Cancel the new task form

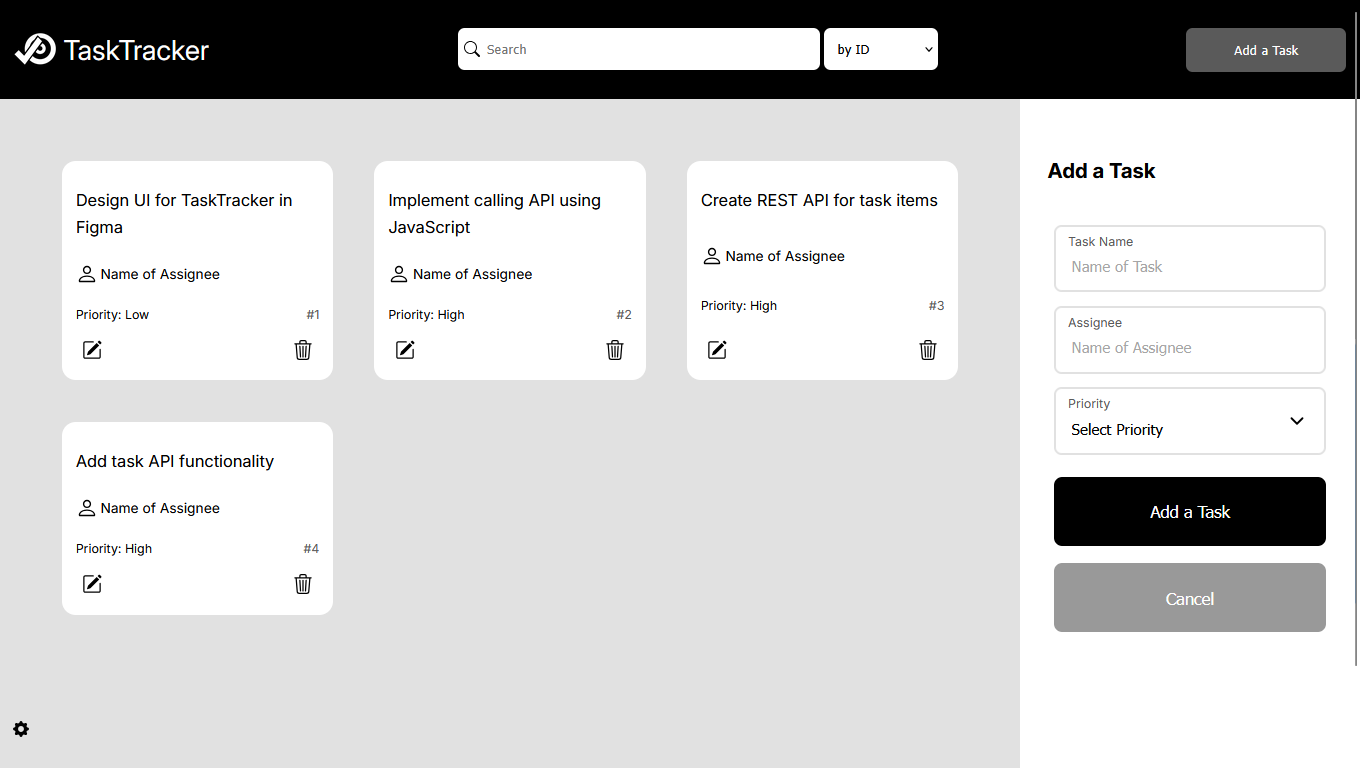(1189, 597)
